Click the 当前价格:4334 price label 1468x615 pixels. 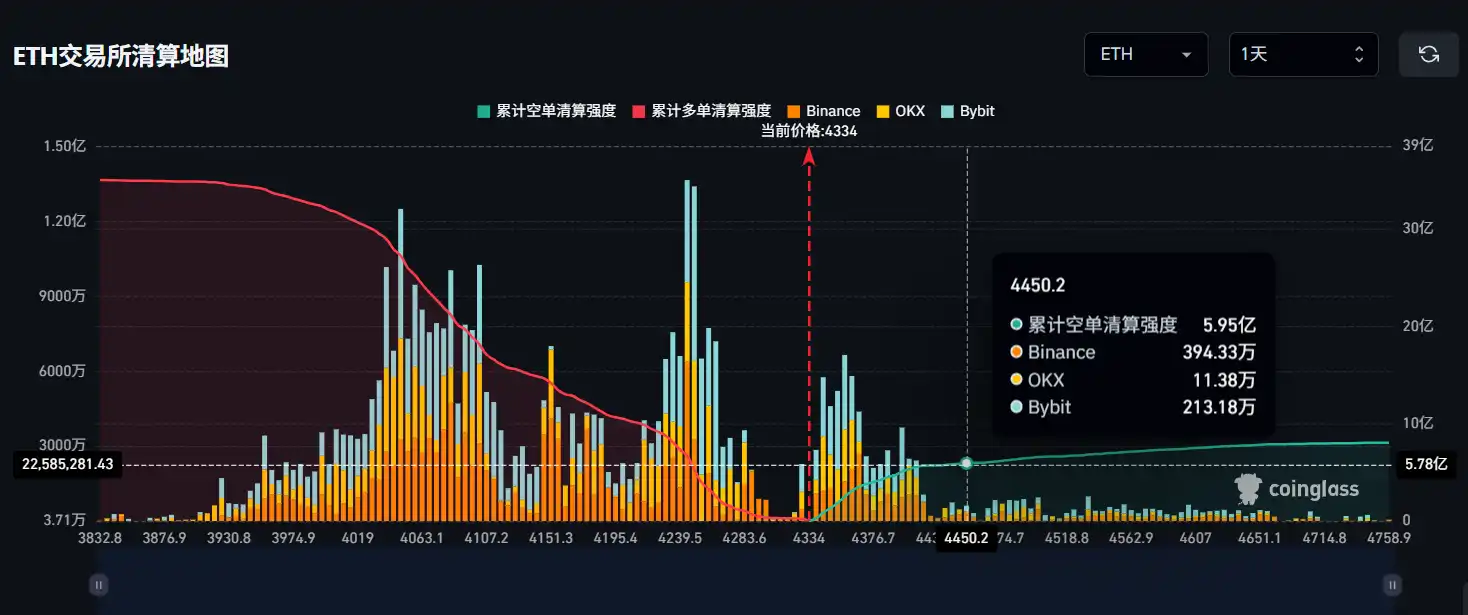click(809, 130)
